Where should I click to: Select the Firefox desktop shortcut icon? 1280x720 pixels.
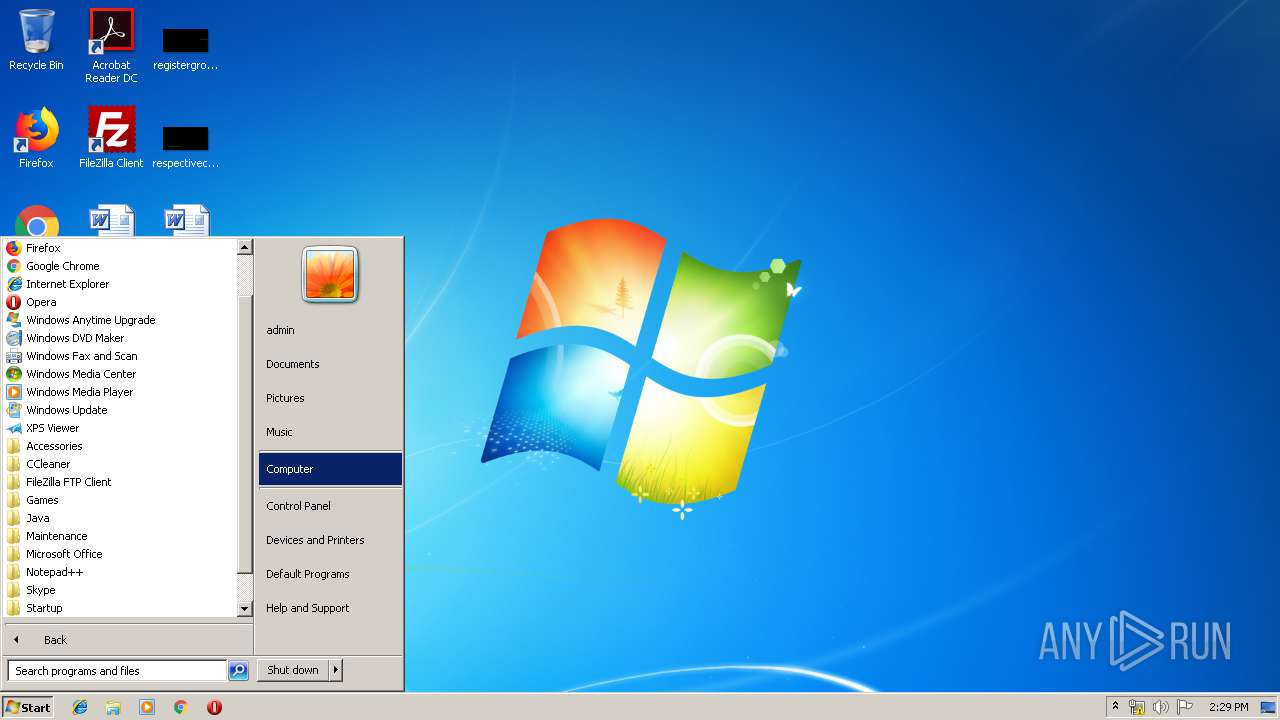coord(36,138)
